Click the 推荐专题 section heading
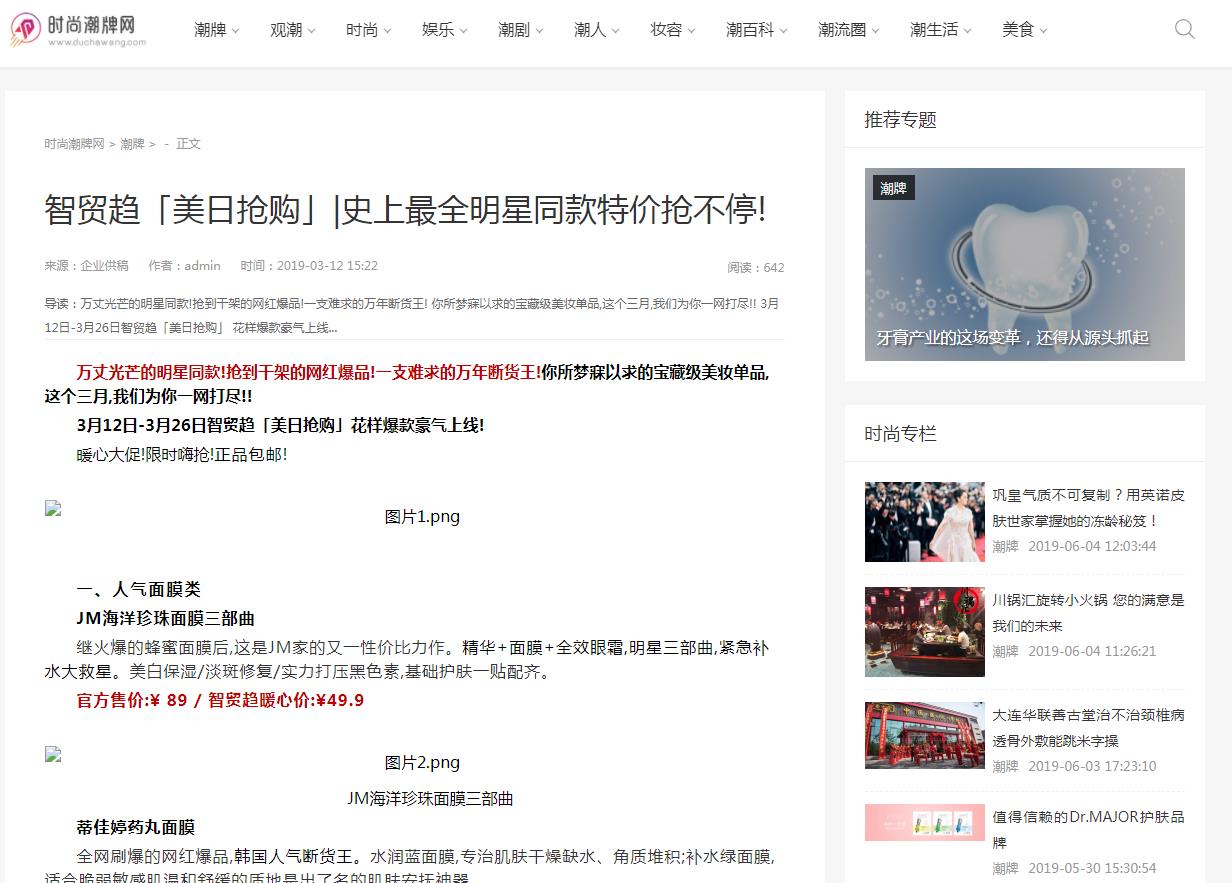This screenshot has height=883, width=1232. [x=900, y=120]
